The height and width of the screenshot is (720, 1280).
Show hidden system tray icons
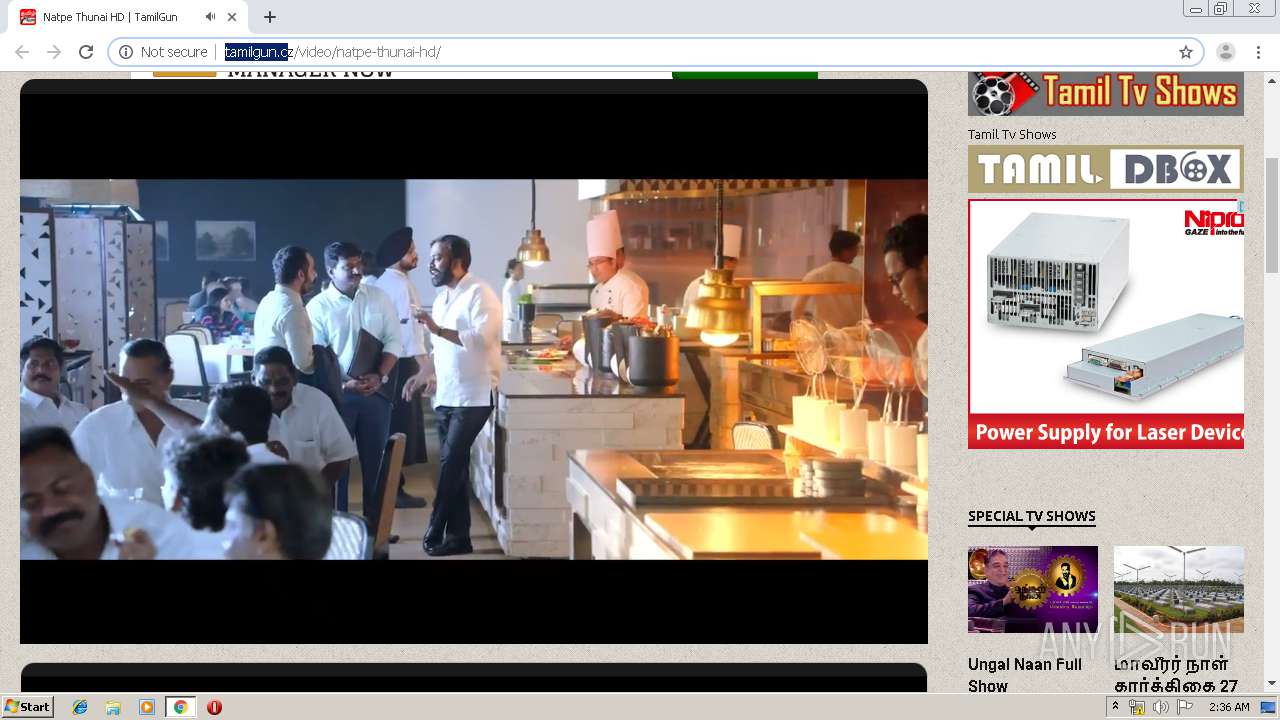pyautogui.click(x=1115, y=707)
